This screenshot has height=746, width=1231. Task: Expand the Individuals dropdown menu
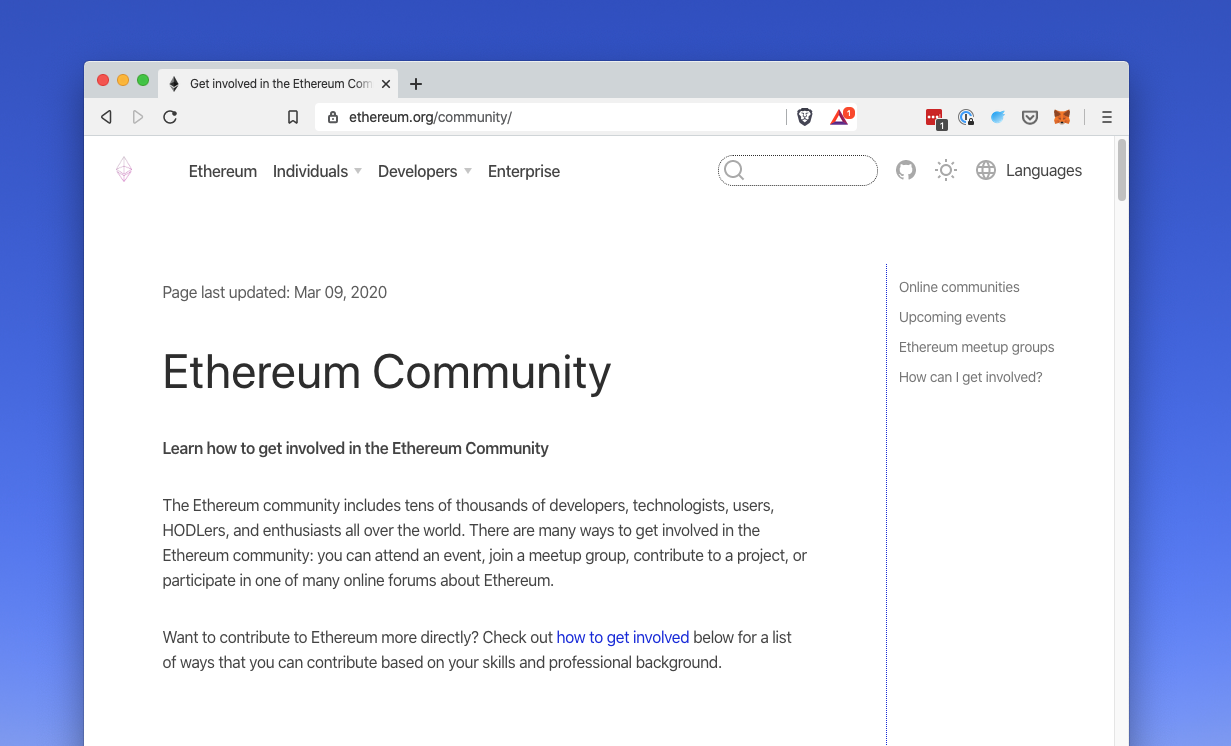317,171
